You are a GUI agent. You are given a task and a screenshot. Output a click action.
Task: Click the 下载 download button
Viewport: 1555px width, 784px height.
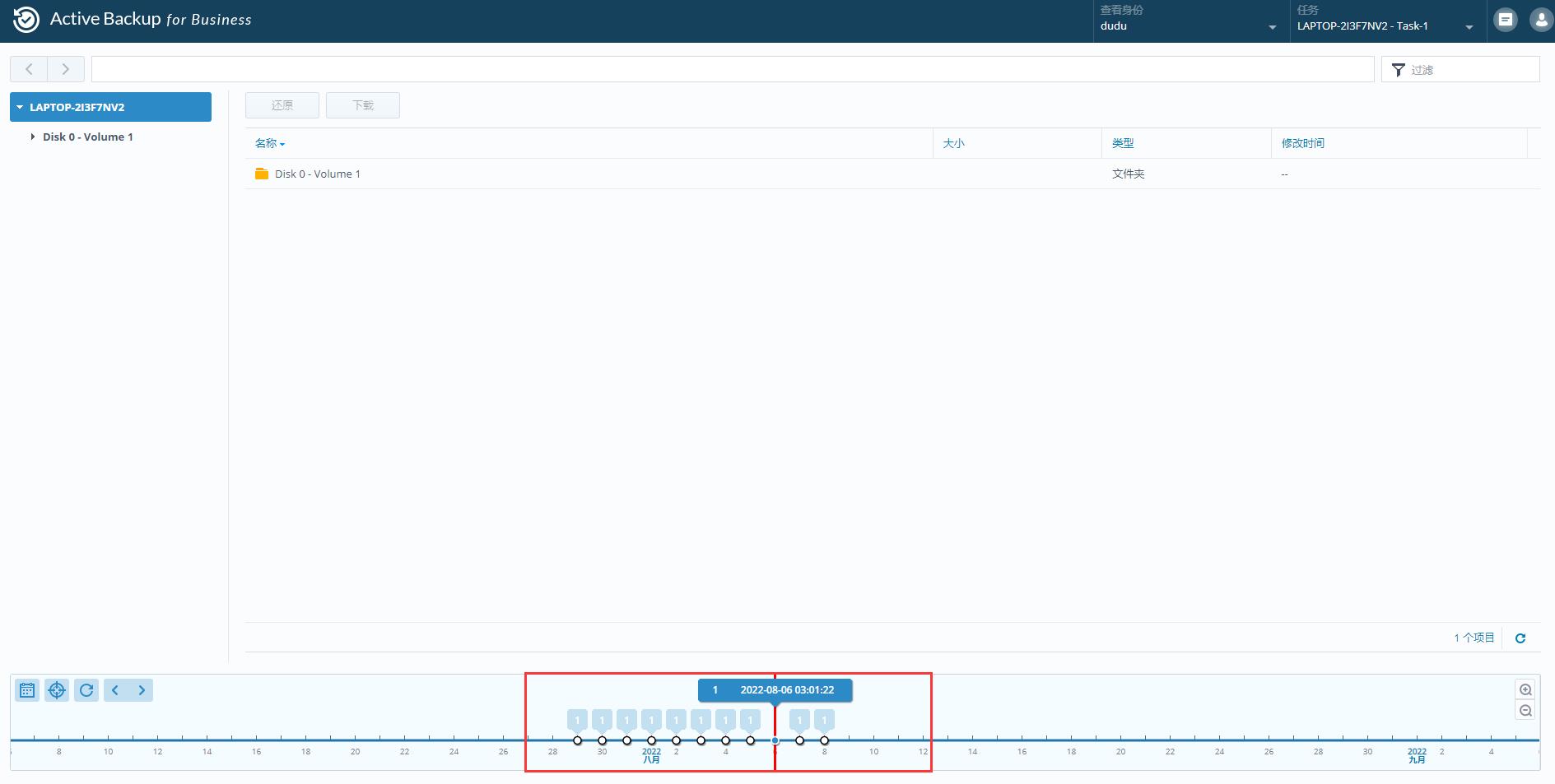[362, 105]
